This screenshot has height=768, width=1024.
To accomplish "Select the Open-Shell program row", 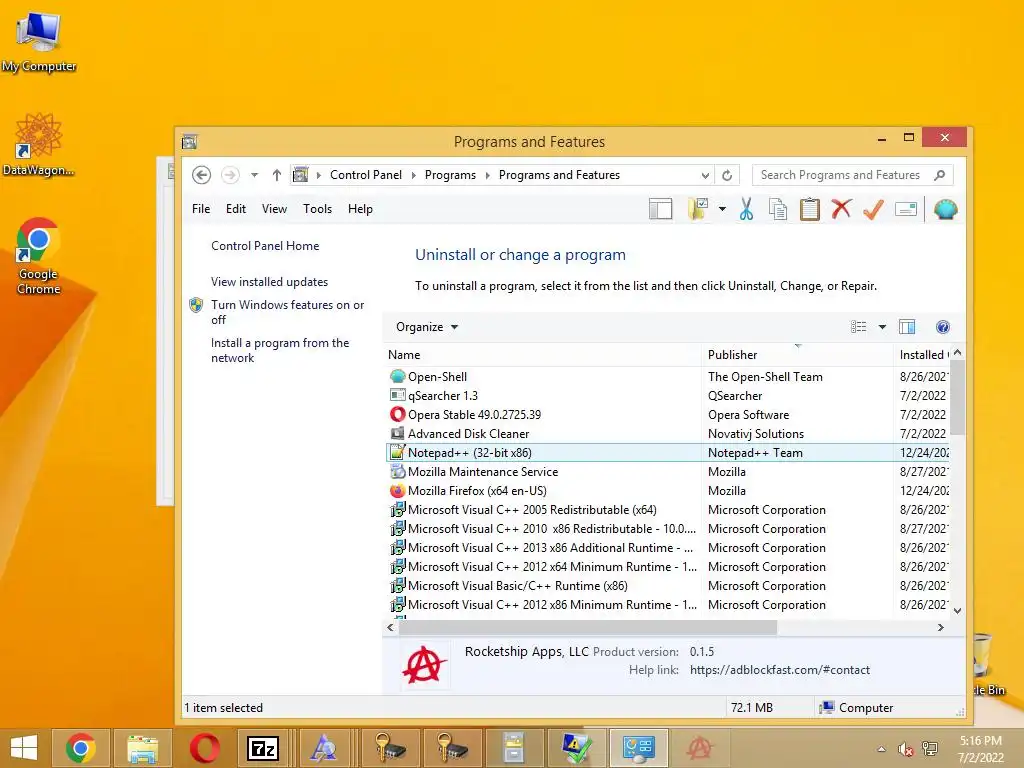I will point(667,377).
